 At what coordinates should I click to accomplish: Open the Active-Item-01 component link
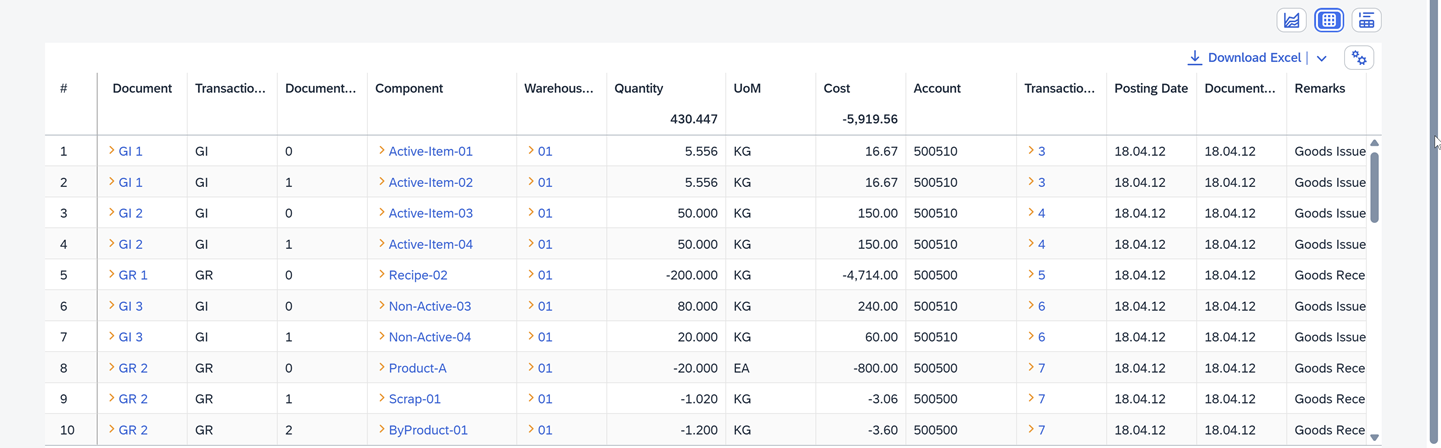430,151
